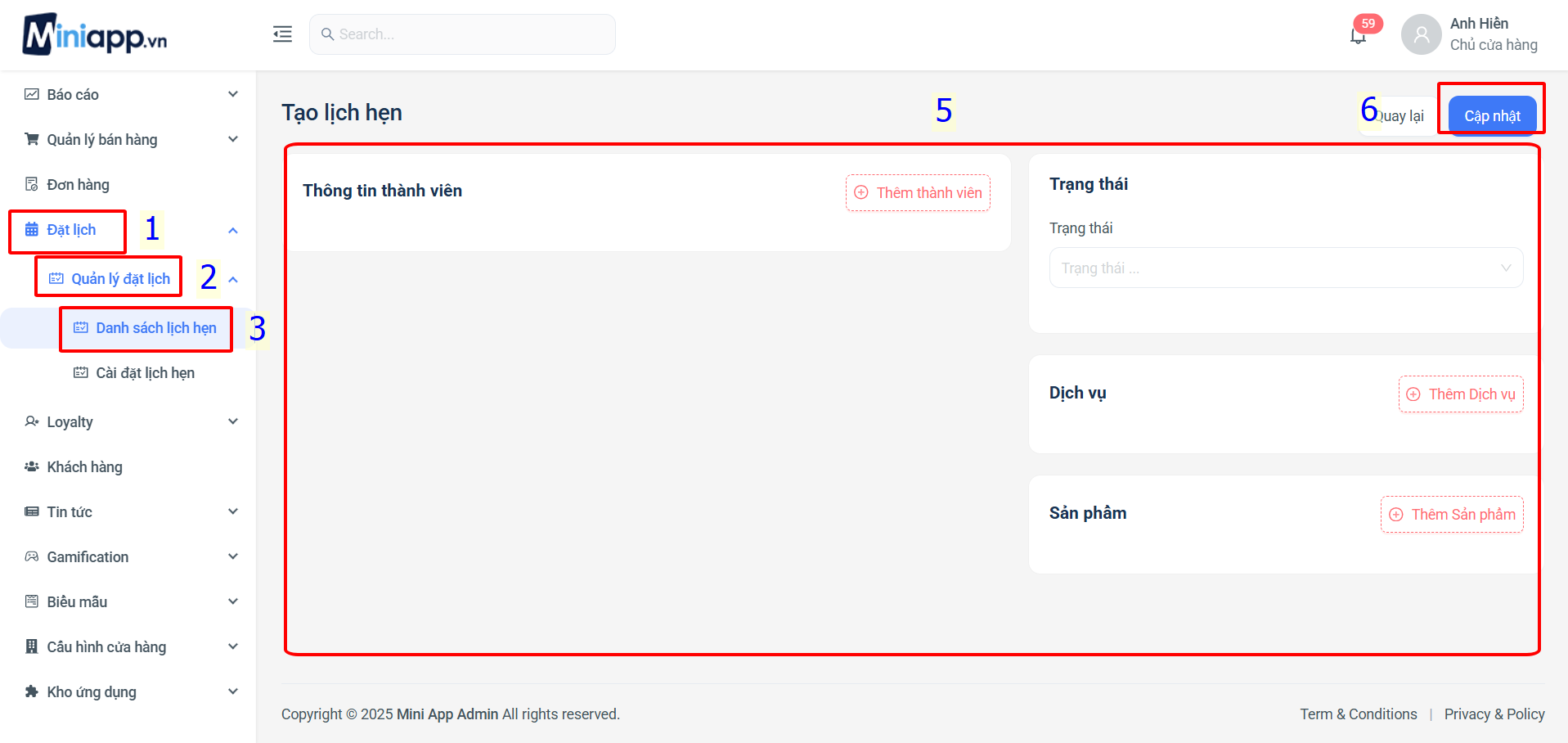The height and width of the screenshot is (743, 1568).
Task: Collapse the Quản lý đặt lịch submenu chevron
Action: pos(233,279)
